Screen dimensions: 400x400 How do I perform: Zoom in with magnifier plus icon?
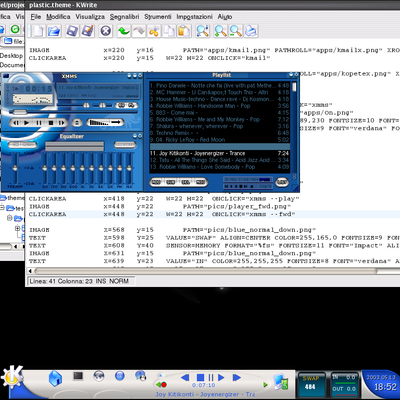(x=220, y=31)
